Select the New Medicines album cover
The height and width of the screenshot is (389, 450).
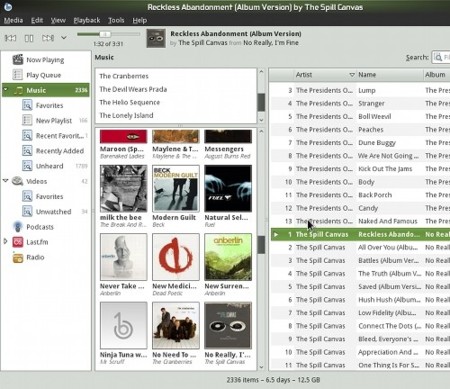point(176,257)
